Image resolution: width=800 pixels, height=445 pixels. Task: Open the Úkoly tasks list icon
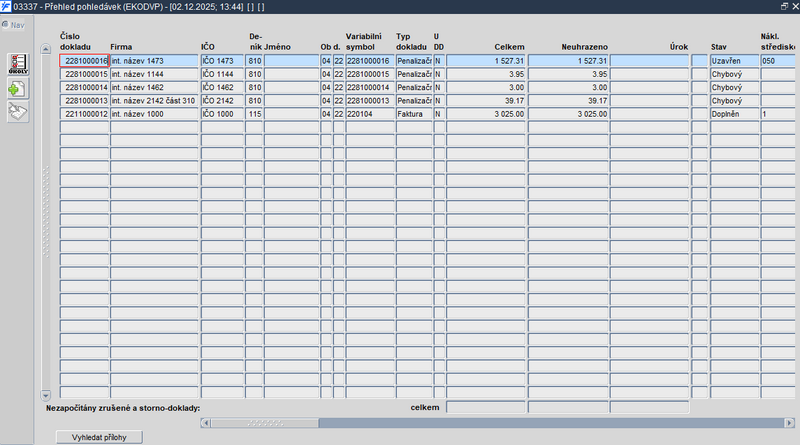pyautogui.click(x=18, y=64)
